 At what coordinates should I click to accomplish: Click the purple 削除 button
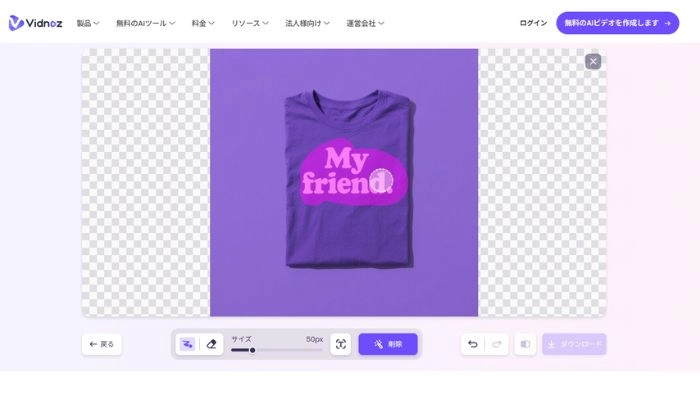pos(388,344)
